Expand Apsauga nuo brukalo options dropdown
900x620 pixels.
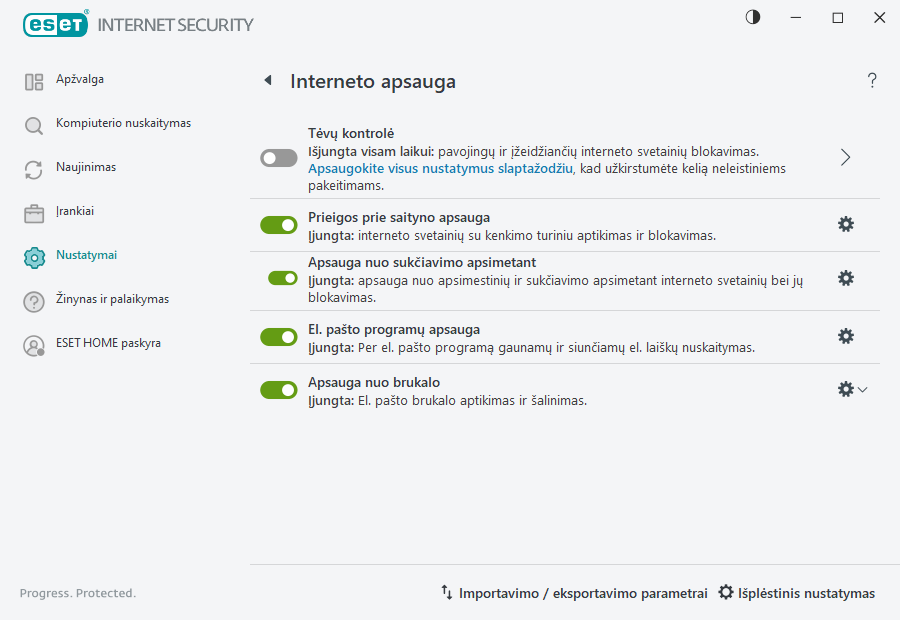pyautogui.click(x=864, y=390)
